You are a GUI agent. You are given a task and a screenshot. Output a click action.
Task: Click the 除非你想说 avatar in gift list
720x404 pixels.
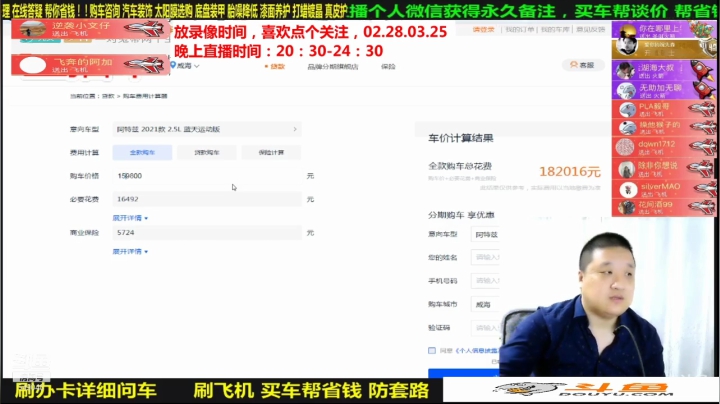[x=626, y=169]
